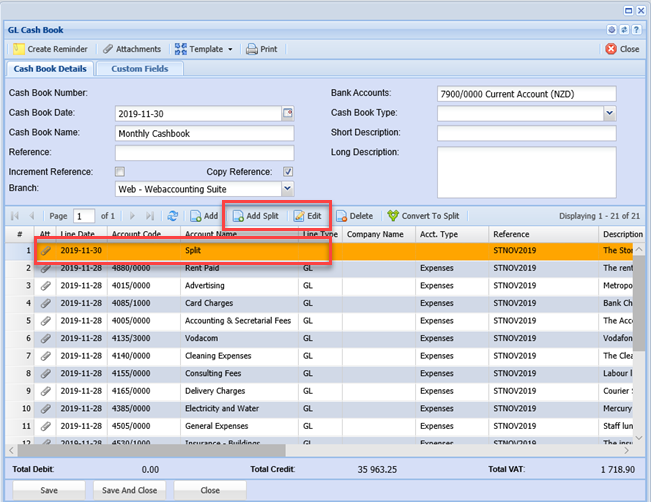Refresh the cash book grid

173,216
